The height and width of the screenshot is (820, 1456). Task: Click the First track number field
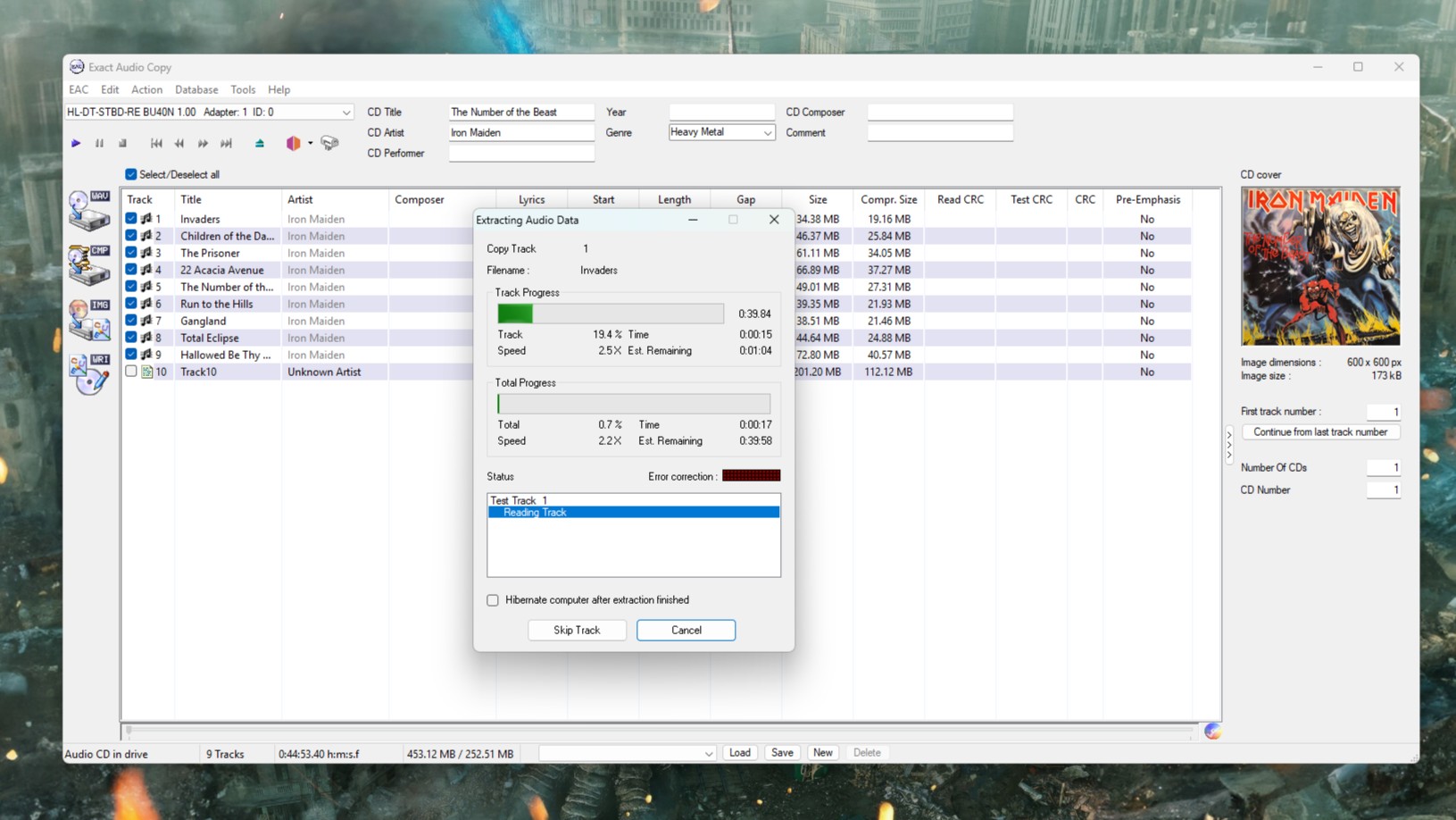pyautogui.click(x=1383, y=411)
